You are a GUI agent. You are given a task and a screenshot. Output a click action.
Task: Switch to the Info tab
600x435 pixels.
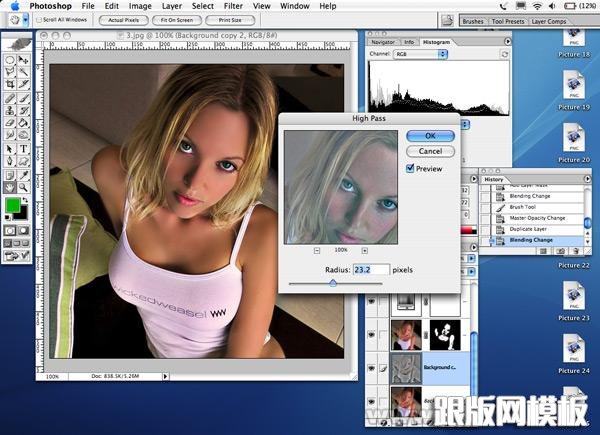409,42
